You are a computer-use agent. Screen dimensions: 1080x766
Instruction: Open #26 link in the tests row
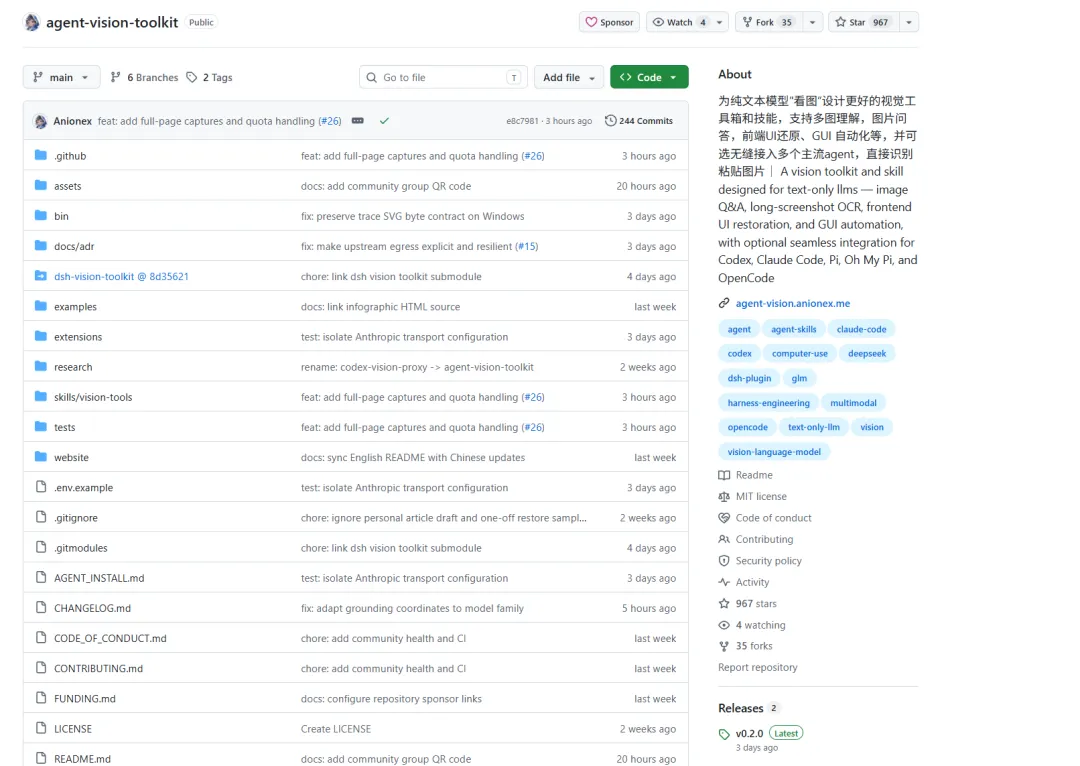533,427
